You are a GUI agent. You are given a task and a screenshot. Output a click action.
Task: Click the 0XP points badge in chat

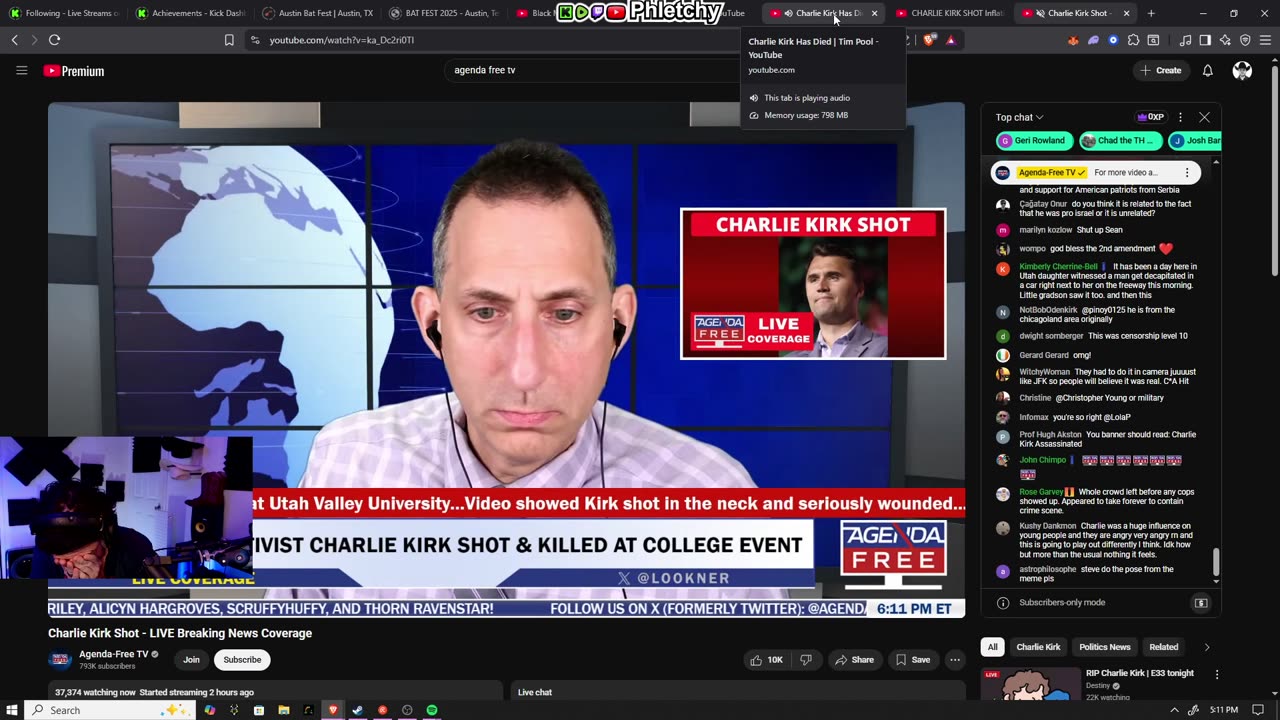1151,117
